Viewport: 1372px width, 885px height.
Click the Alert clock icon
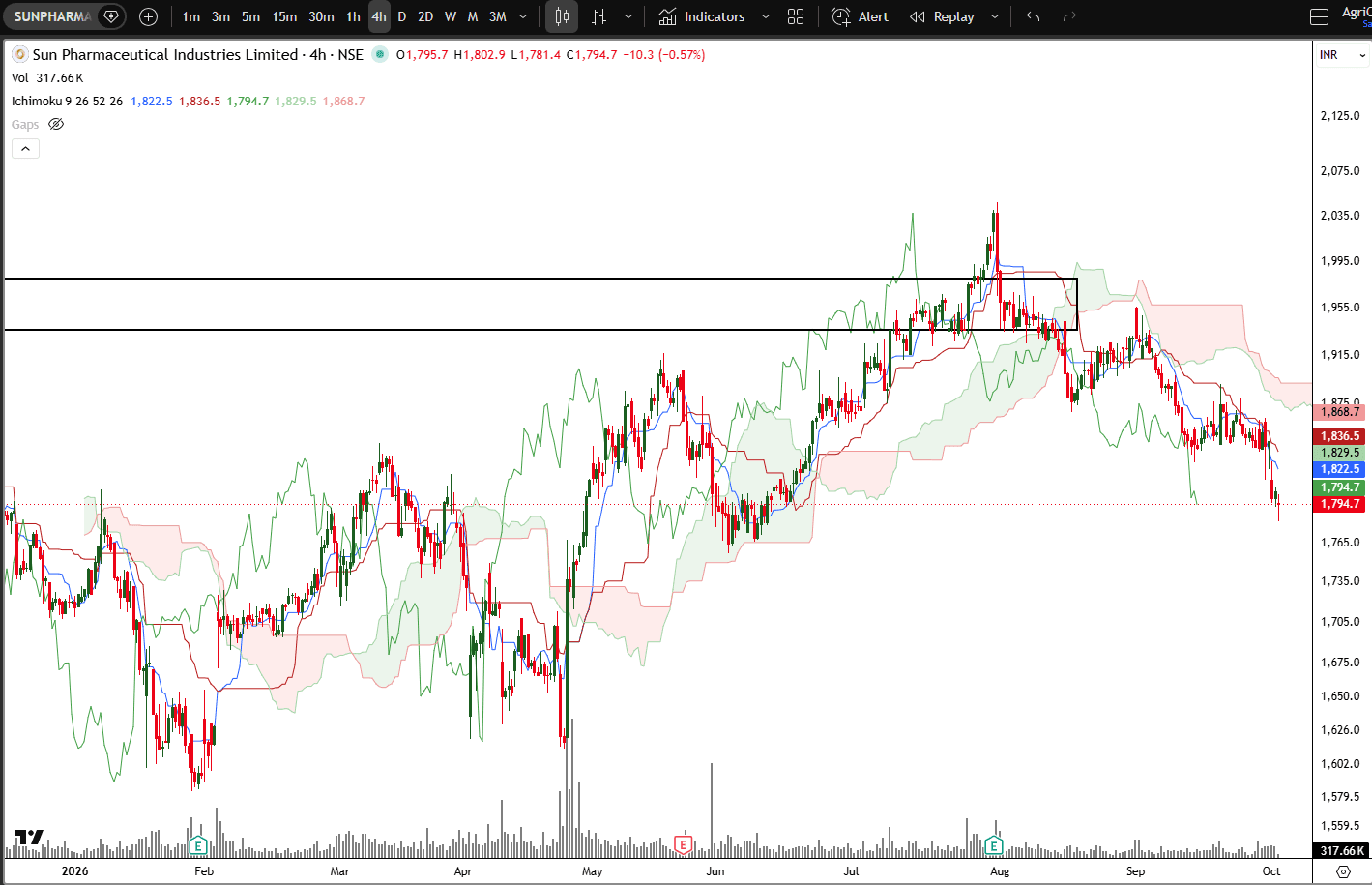841,16
